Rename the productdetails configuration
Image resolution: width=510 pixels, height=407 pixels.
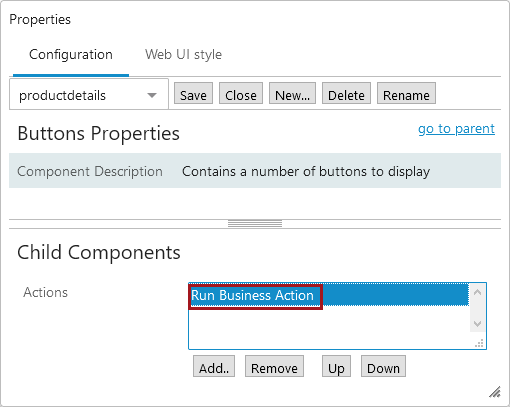pyautogui.click(x=406, y=93)
